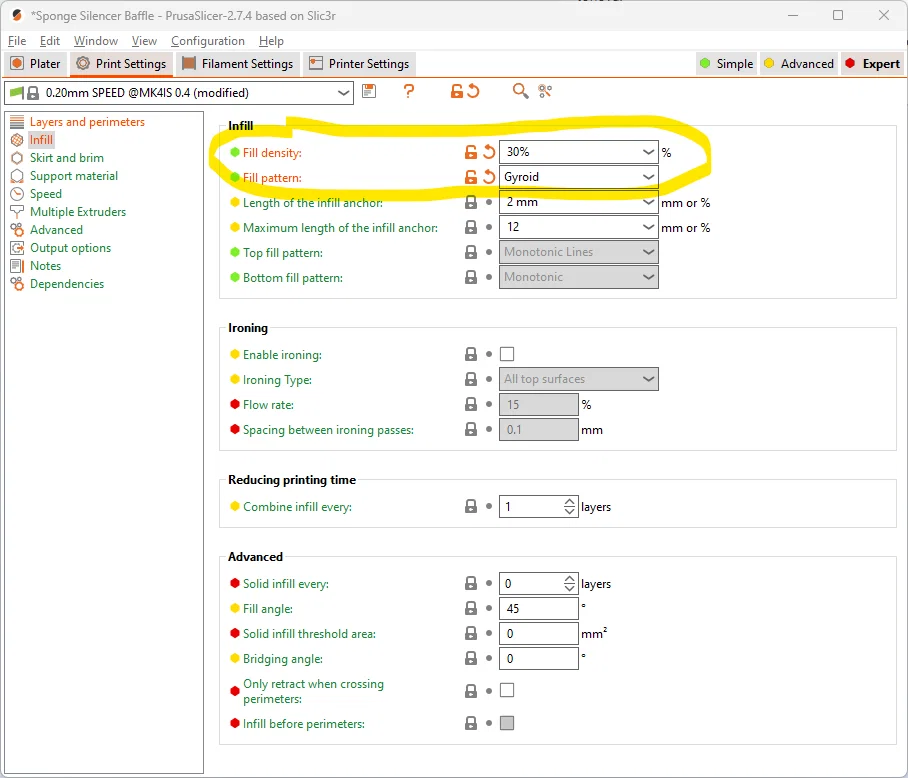
Task: Open settings search magnifier icon
Action: click(520, 91)
